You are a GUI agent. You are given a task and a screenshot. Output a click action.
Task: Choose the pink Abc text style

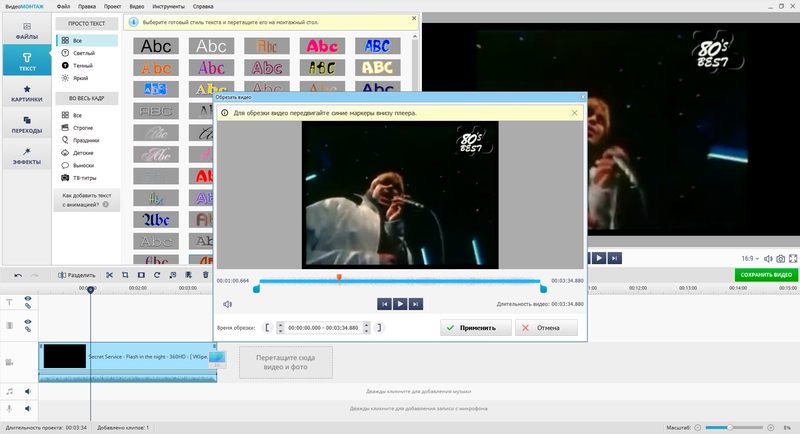click(x=322, y=46)
